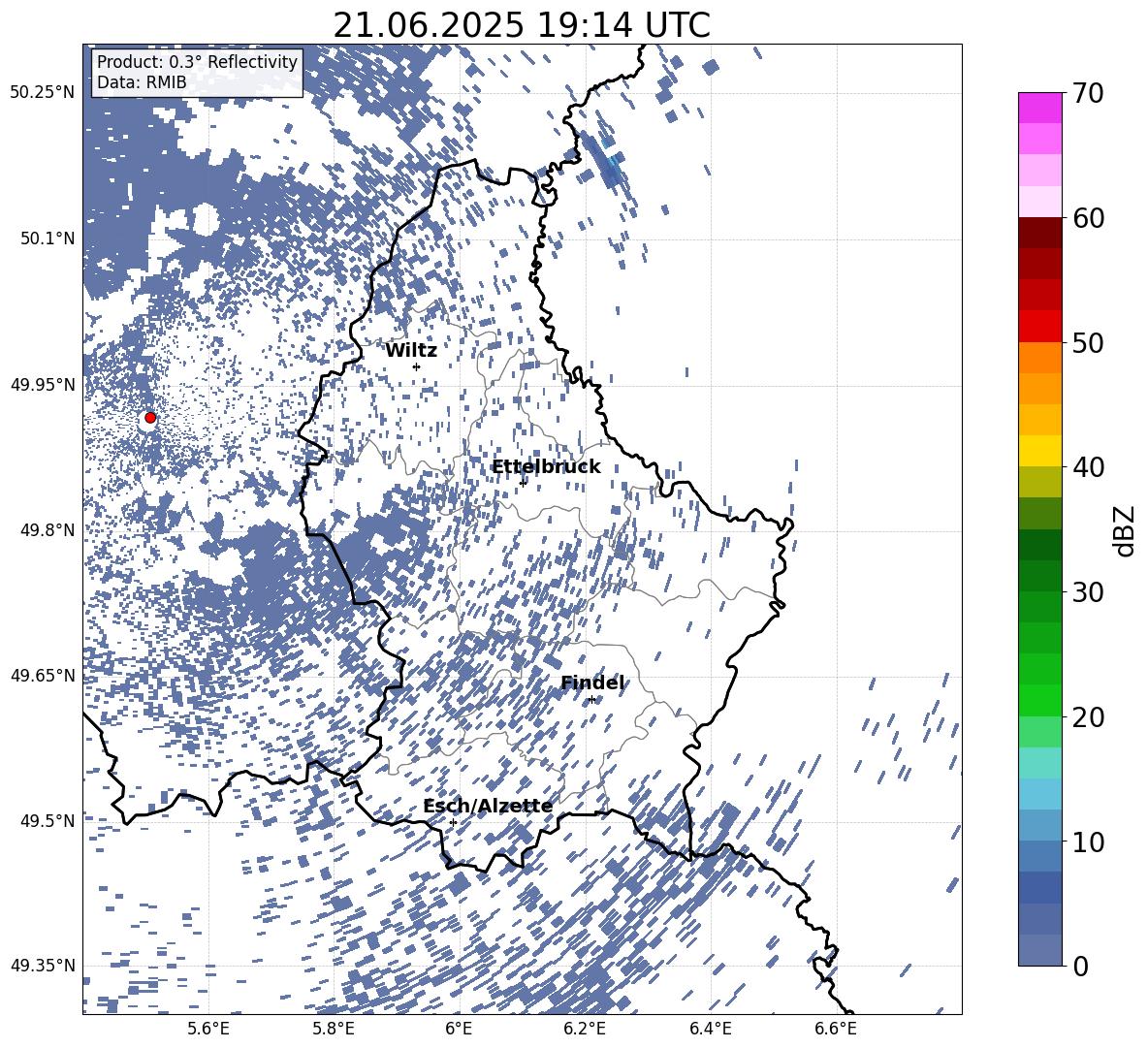
Task: Click the colorbar tick label 70
Action: click(1089, 94)
